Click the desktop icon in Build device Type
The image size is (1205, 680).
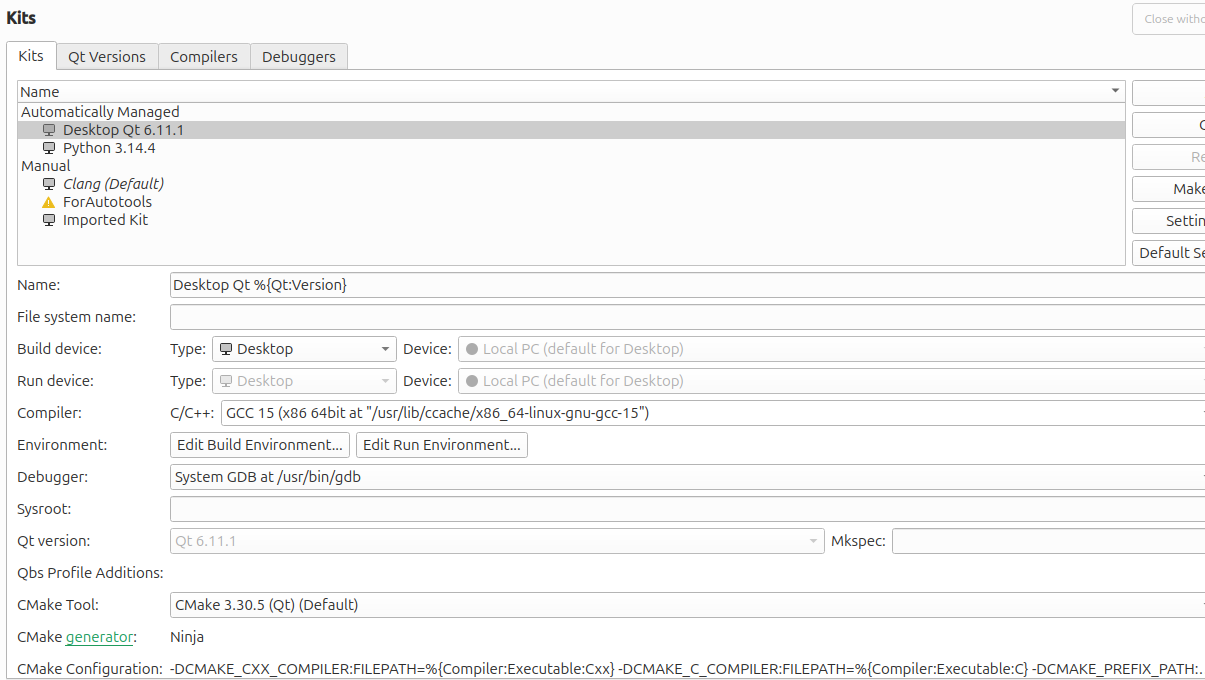coord(226,349)
